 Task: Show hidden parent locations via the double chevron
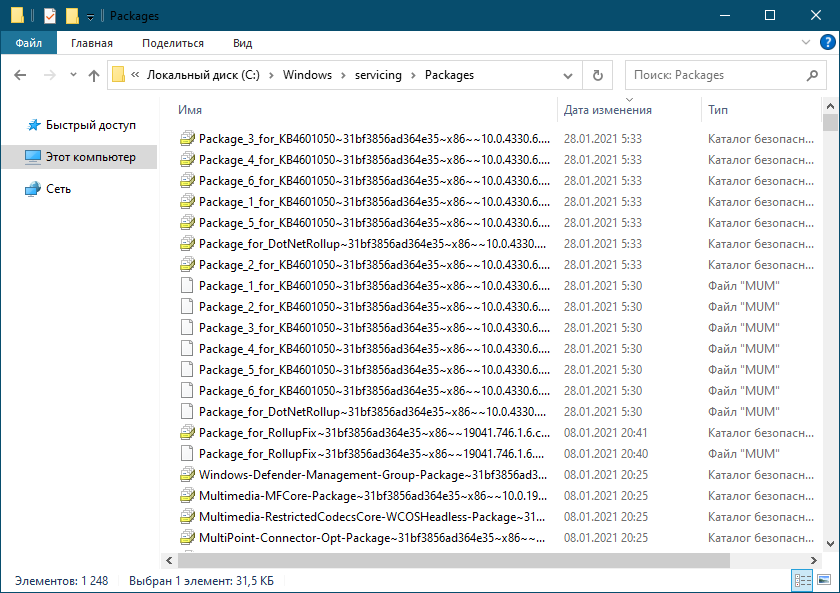[x=135, y=75]
